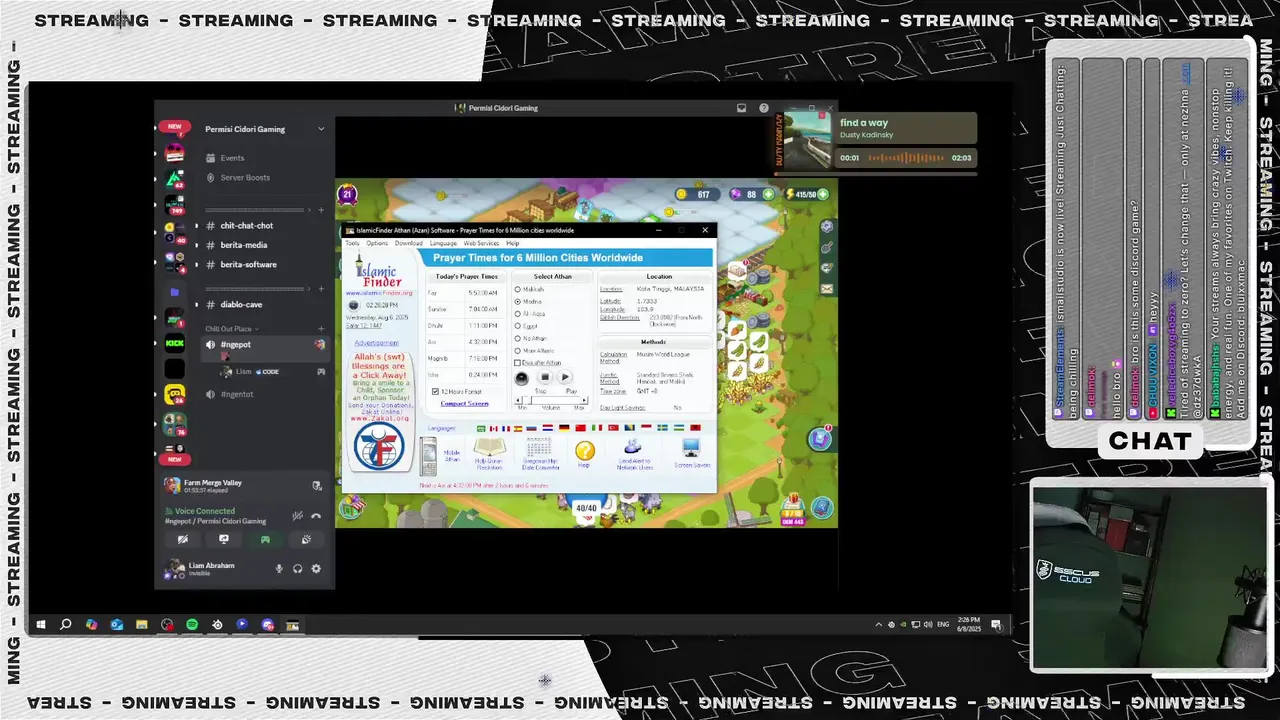Open the Screen Savers monitor icon

[691, 448]
